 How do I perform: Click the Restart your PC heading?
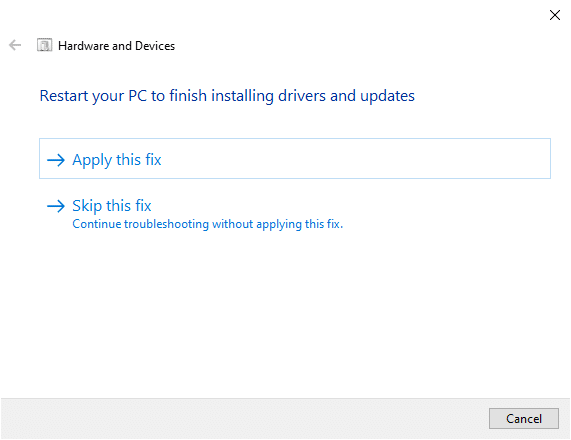(227, 96)
